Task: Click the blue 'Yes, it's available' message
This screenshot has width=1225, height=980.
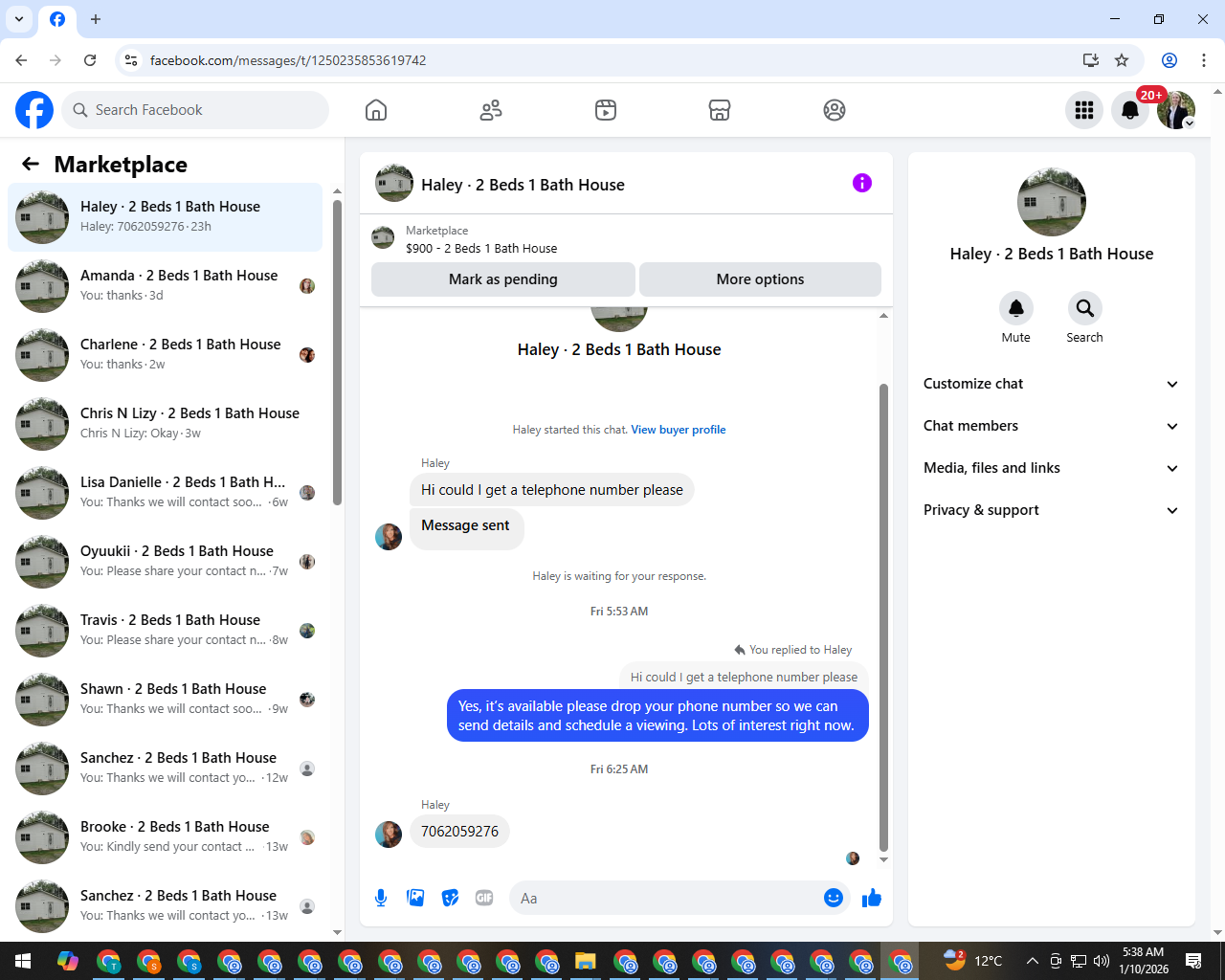Action: [x=657, y=716]
